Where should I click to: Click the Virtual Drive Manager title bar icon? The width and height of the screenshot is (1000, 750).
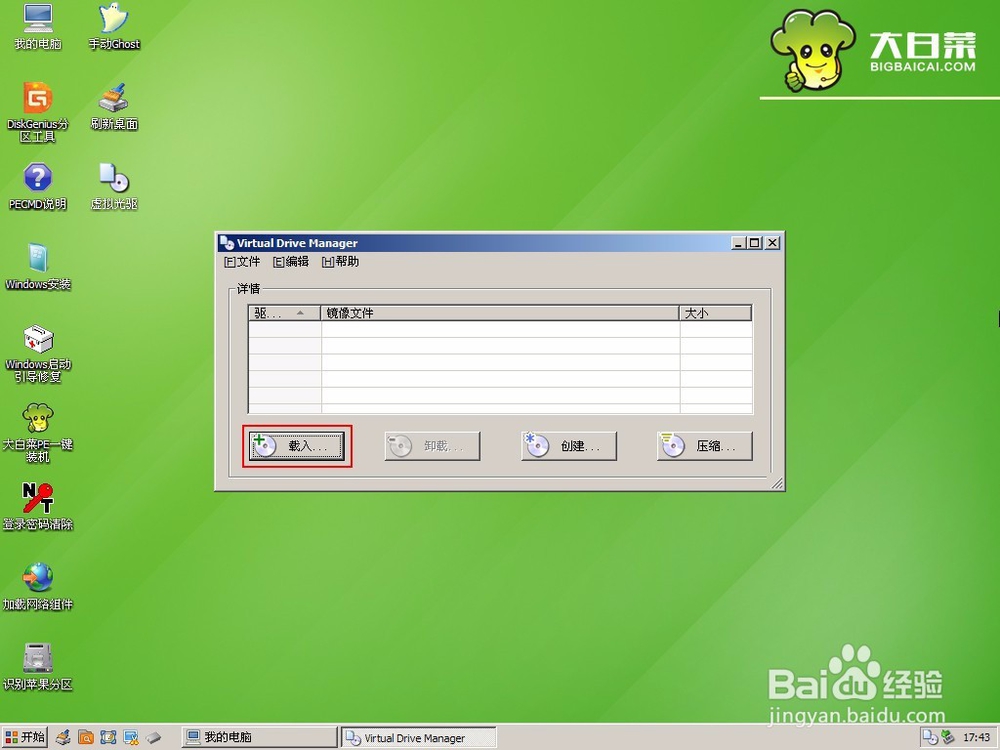pyautogui.click(x=226, y=242)
